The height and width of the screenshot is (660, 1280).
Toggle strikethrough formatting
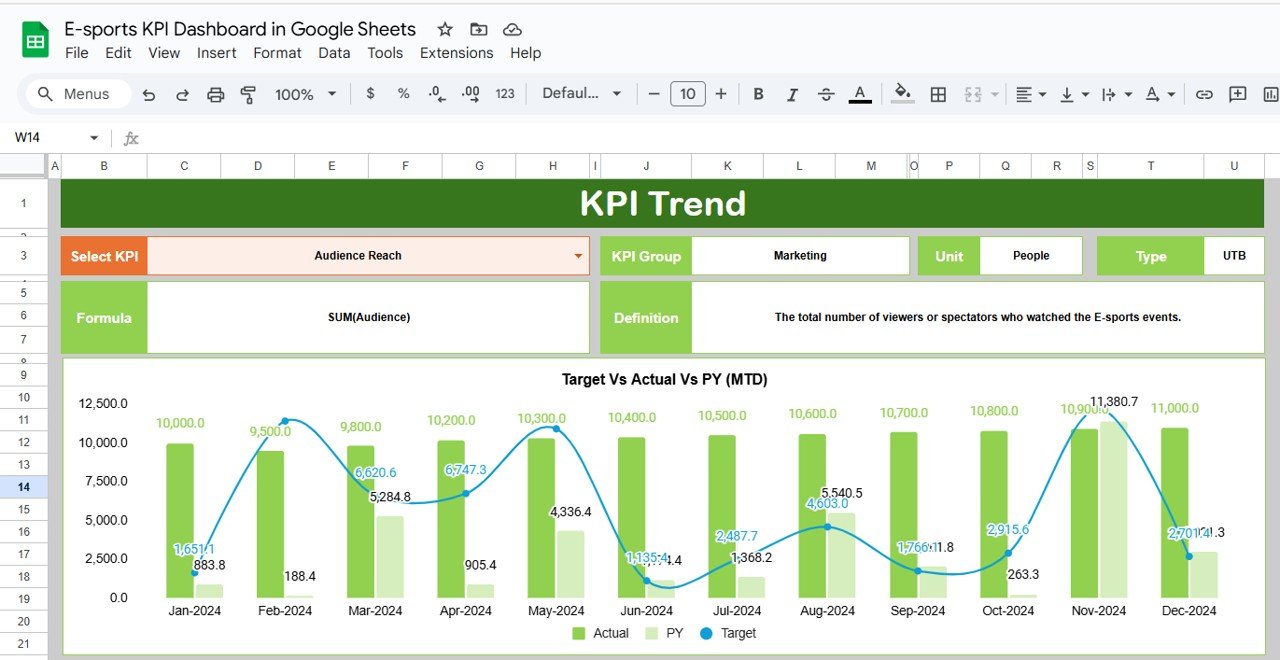click(x=826, y=94)
